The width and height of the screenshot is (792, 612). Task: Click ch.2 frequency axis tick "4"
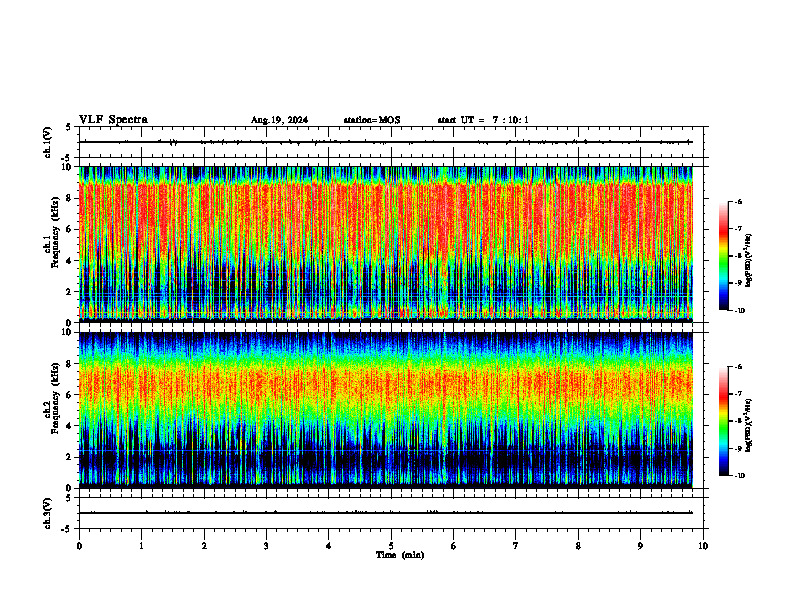click(x=69, y=426)
